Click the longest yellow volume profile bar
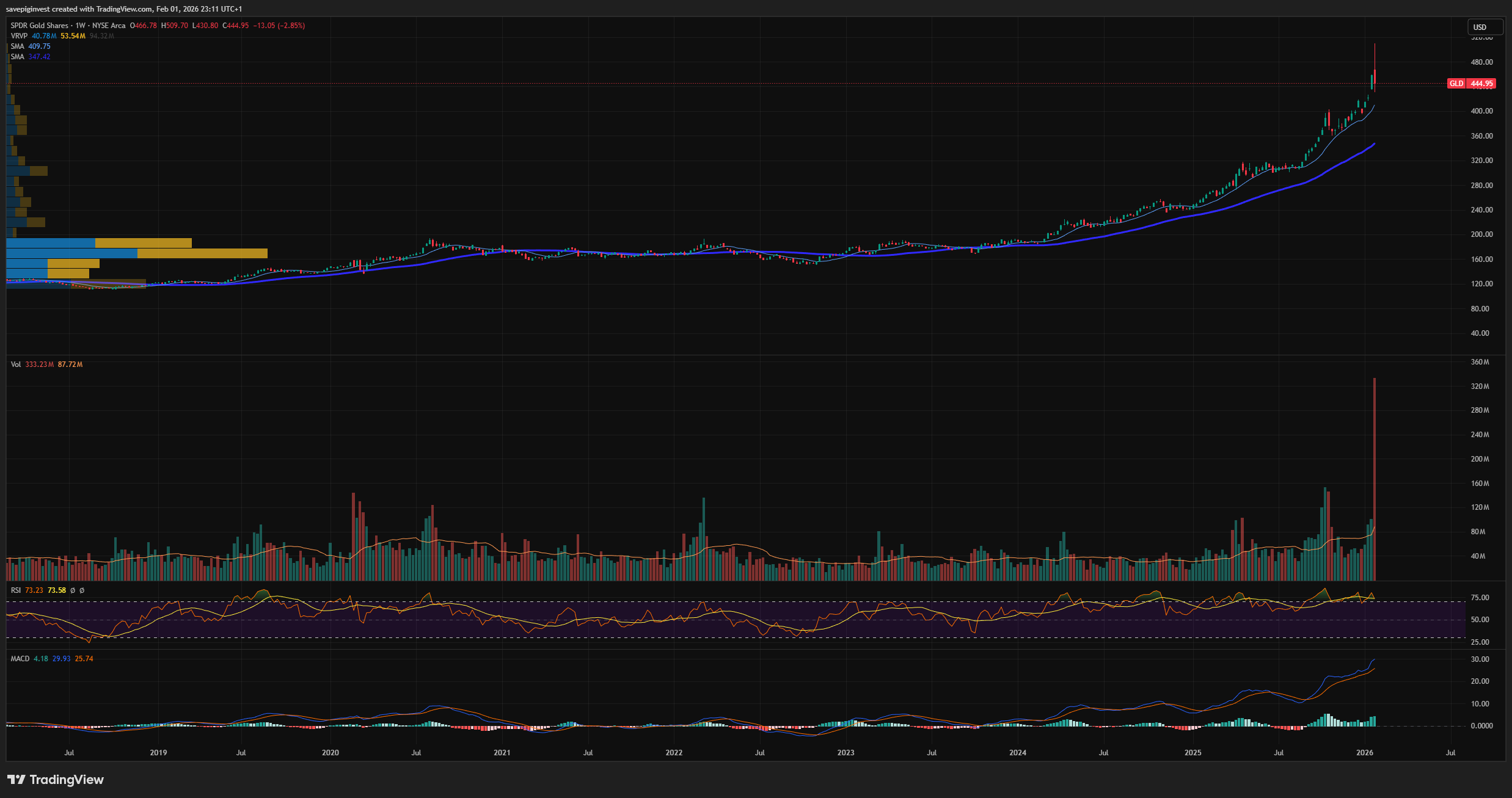 click(202, 253)
